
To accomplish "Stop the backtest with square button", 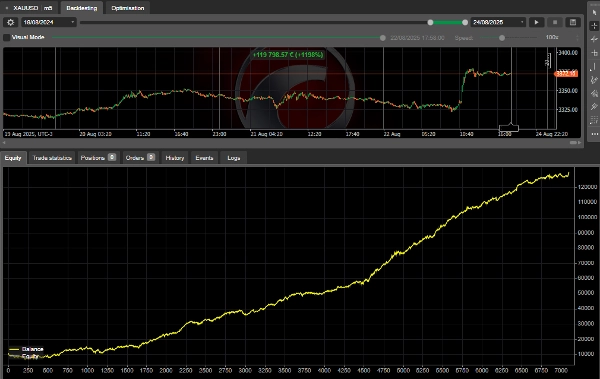I will [x=555, y=22].
